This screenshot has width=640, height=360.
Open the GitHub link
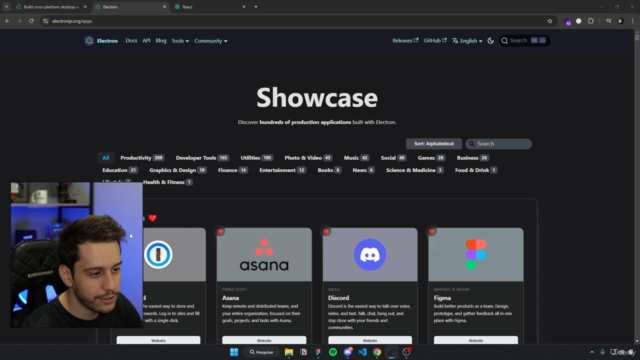coord(435,40)
